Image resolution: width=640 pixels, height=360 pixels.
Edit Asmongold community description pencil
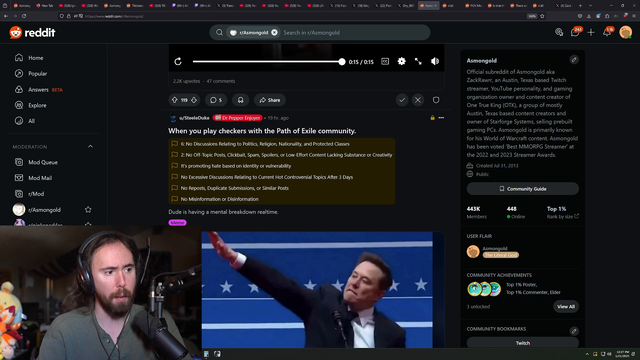click(x=574, y=60)
